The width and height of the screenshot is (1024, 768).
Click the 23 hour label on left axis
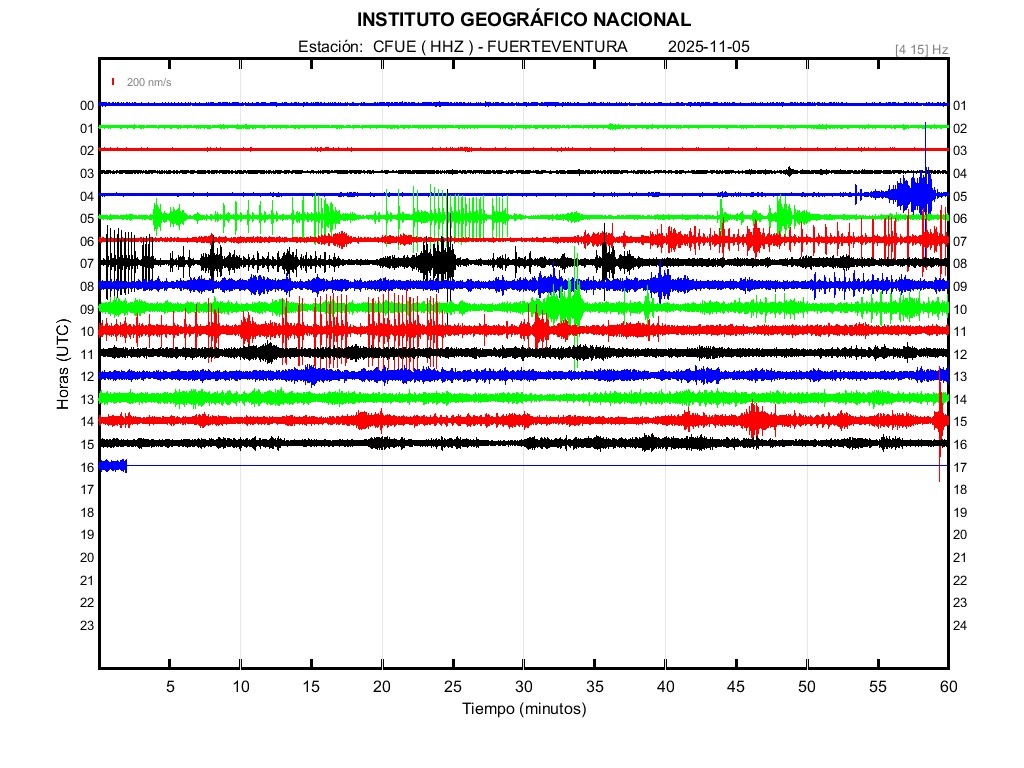[87, 625]
